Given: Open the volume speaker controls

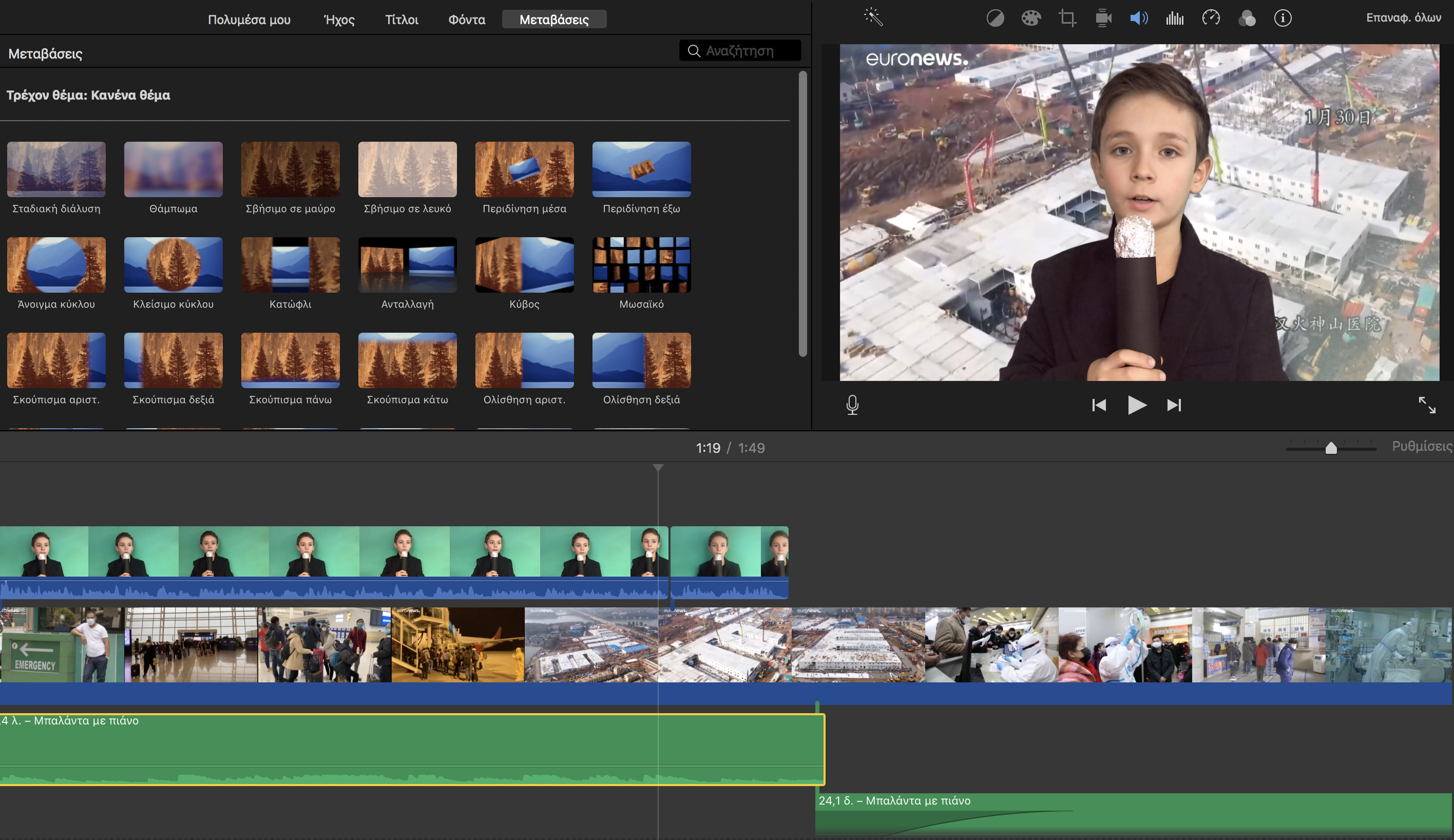Looking at the screenshot, I should [x=1139, y=18].
